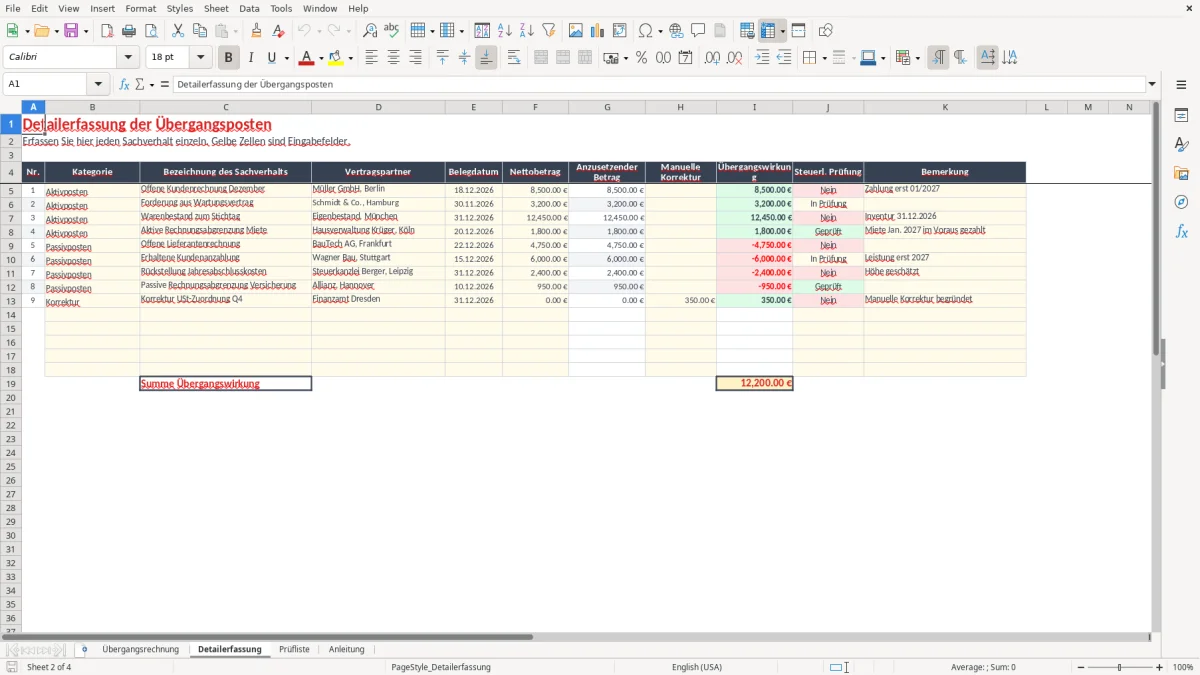Click the zoom out minus button
This screenshot has height=675, width=1200.
1081,667
